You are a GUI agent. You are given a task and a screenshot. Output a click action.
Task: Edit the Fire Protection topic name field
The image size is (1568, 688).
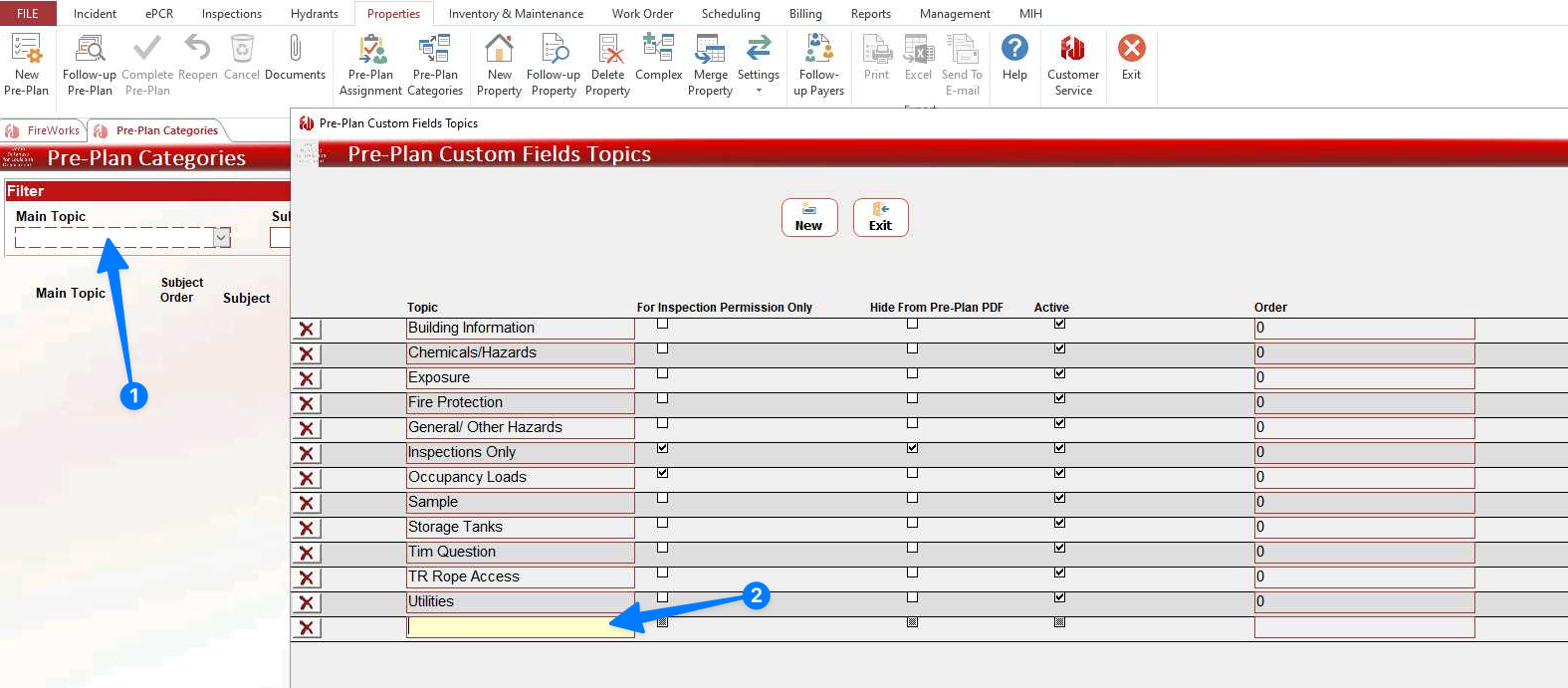tap(521, 403)
